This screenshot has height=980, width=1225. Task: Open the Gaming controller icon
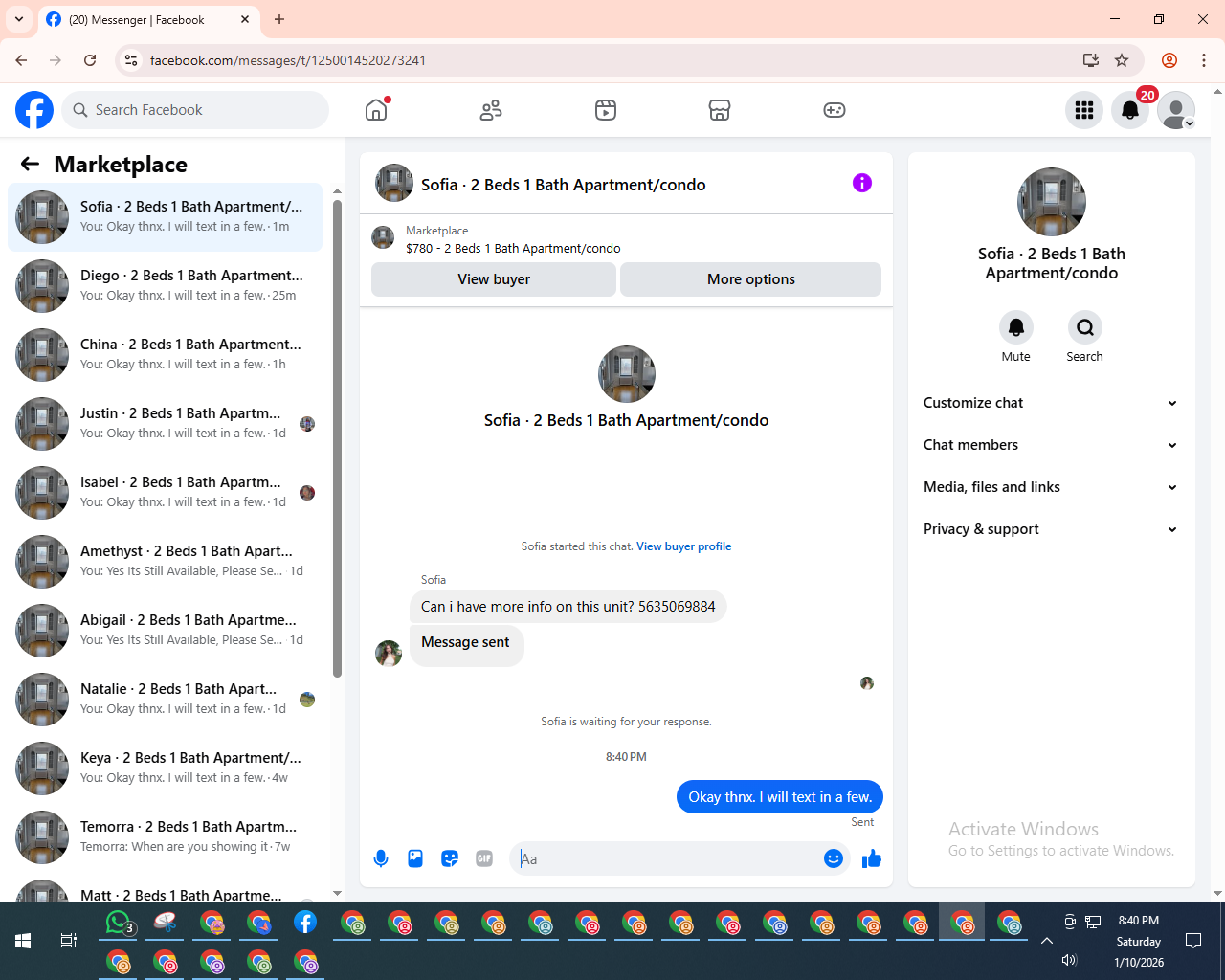[835, 110]
